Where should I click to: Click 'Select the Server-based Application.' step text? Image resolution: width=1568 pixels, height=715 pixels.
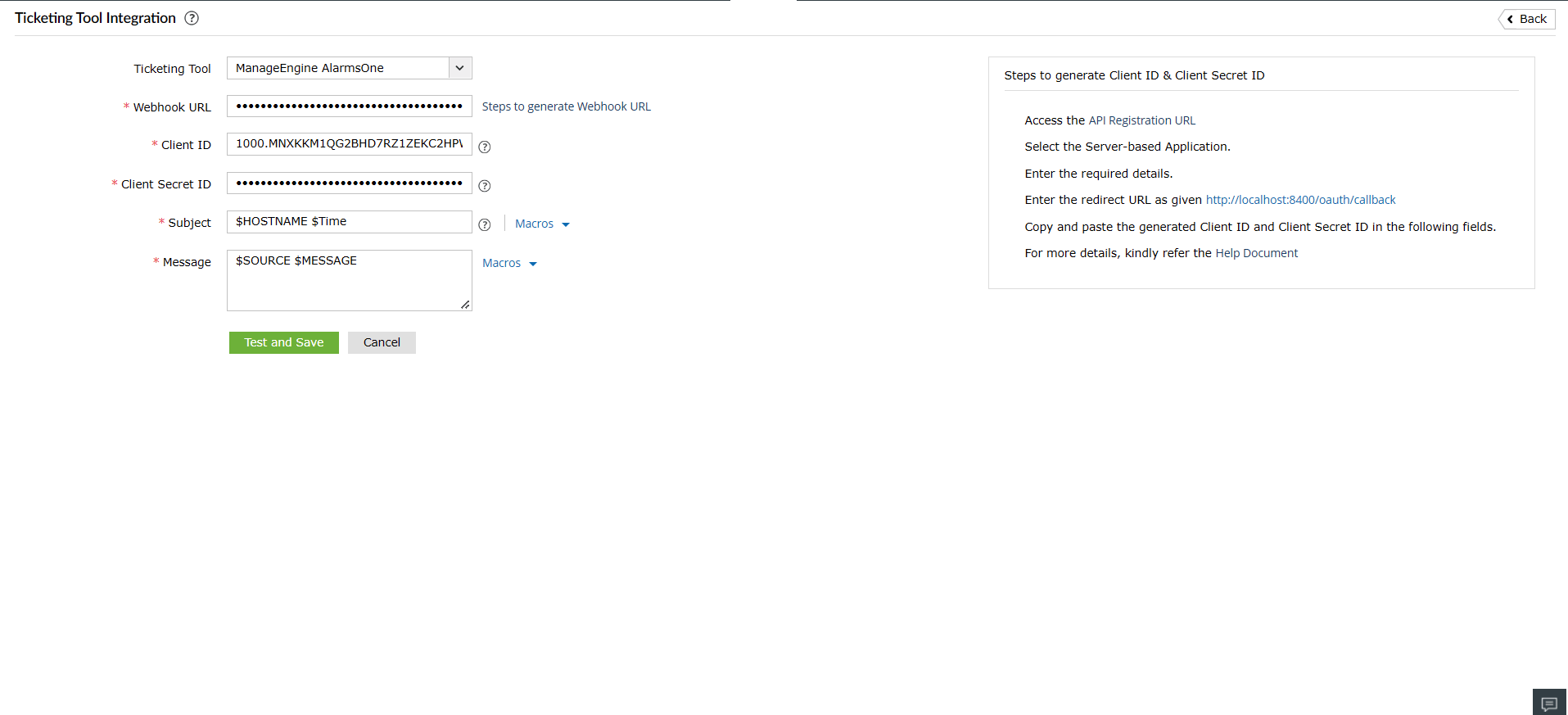1127,147
